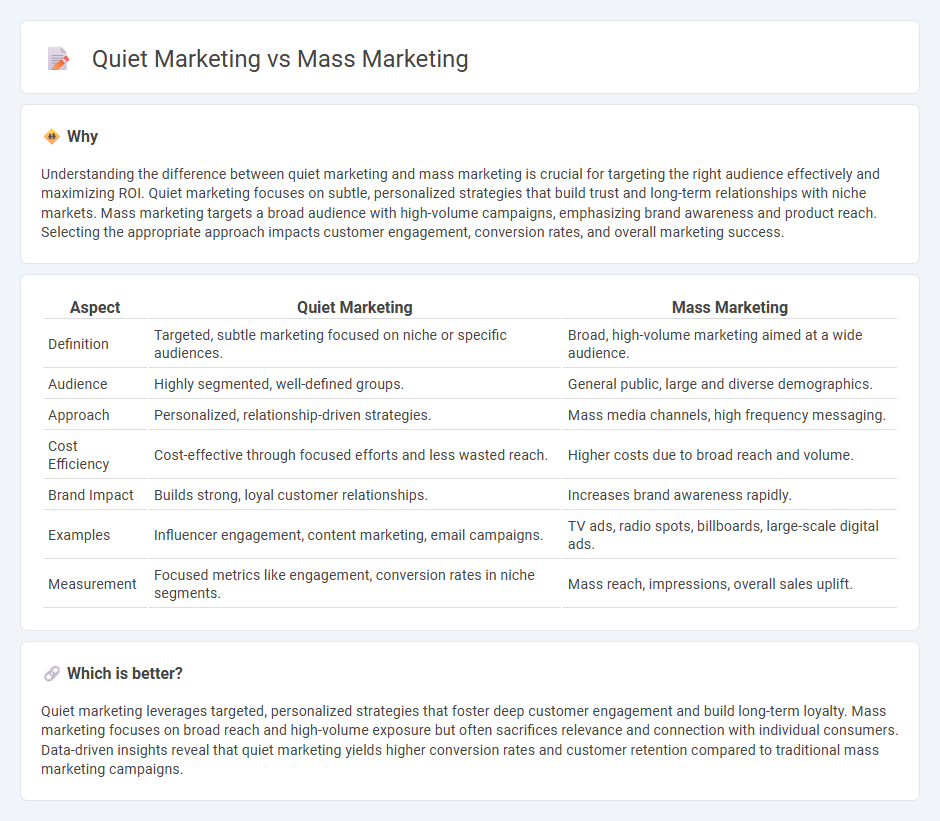Screen dimensions: 940x821
Task: Click 'Highly segmented, well-defined groups.' cell
Action: point(354,384)
